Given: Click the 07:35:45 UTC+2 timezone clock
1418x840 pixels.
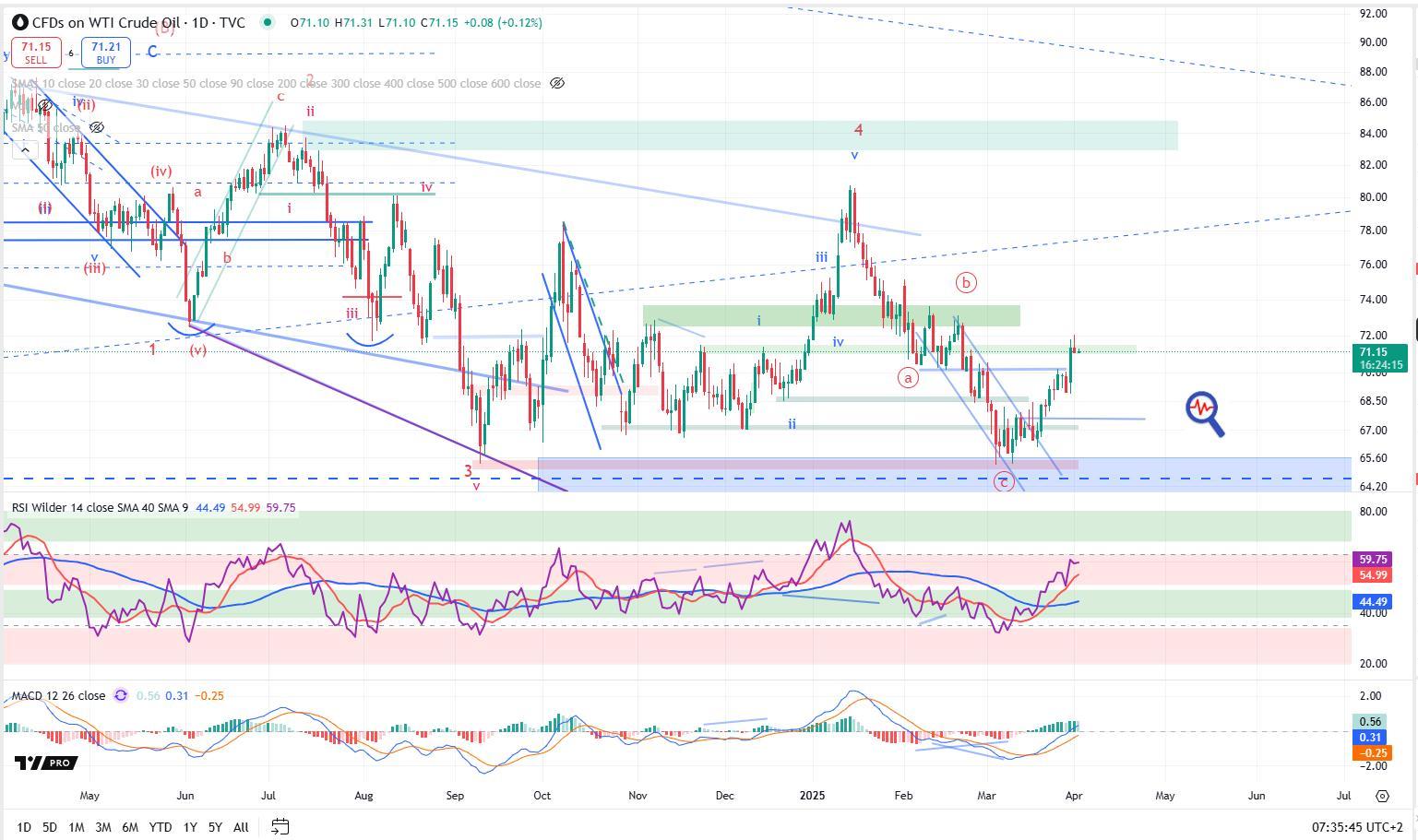Looking at the screenshot, I should click(1357, 827).
